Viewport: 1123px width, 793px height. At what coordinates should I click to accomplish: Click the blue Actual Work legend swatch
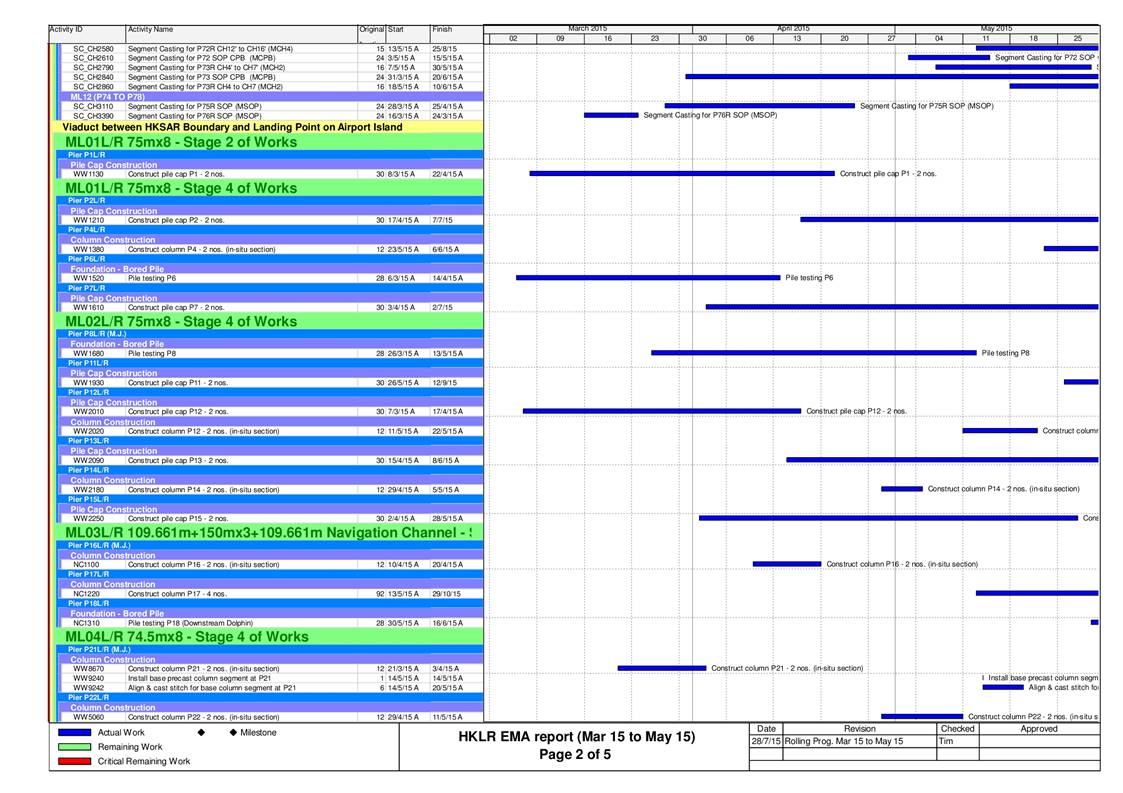(74, 733)
